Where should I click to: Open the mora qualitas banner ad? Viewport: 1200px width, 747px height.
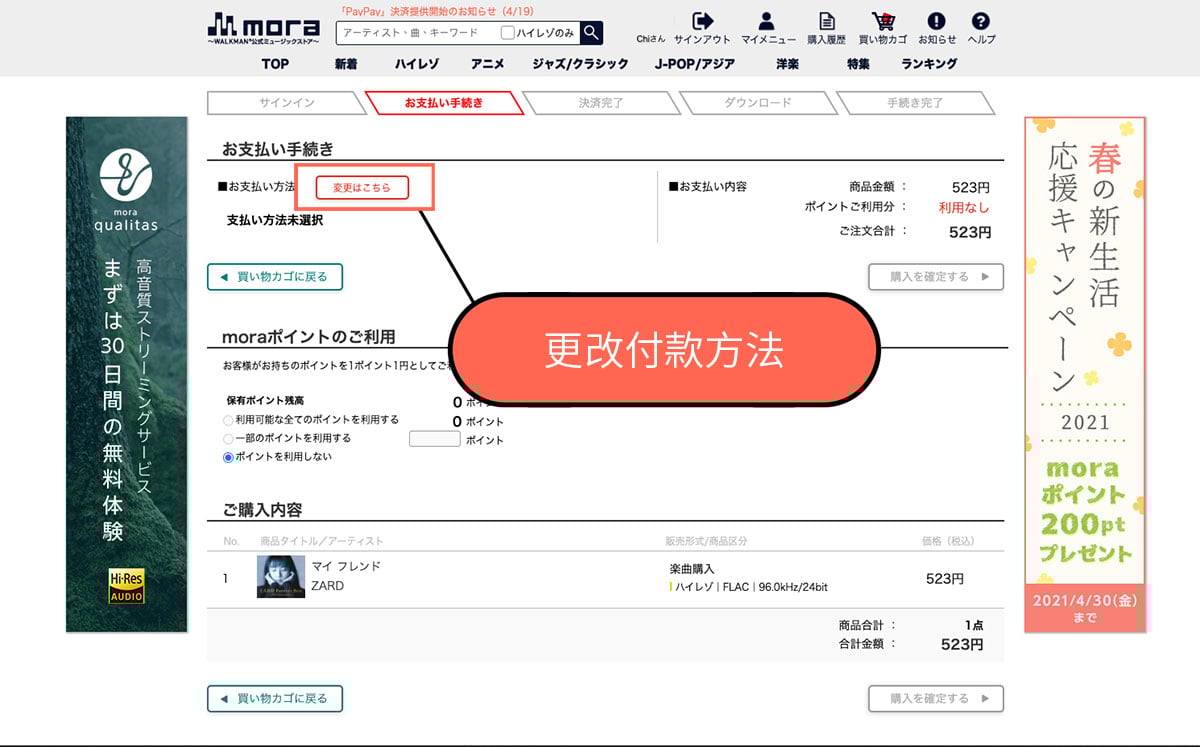(127, 374)
